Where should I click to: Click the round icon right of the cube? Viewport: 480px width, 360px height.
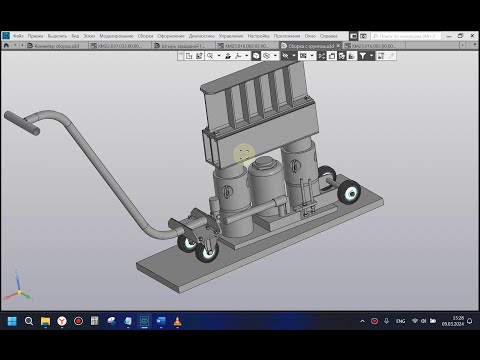point(266,56)
